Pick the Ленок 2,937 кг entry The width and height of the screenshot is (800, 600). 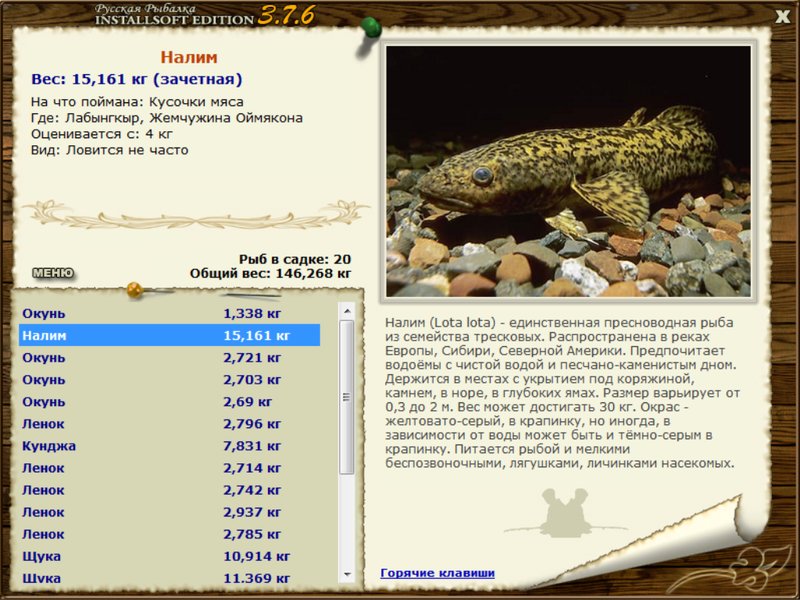(x=169, y=512)
